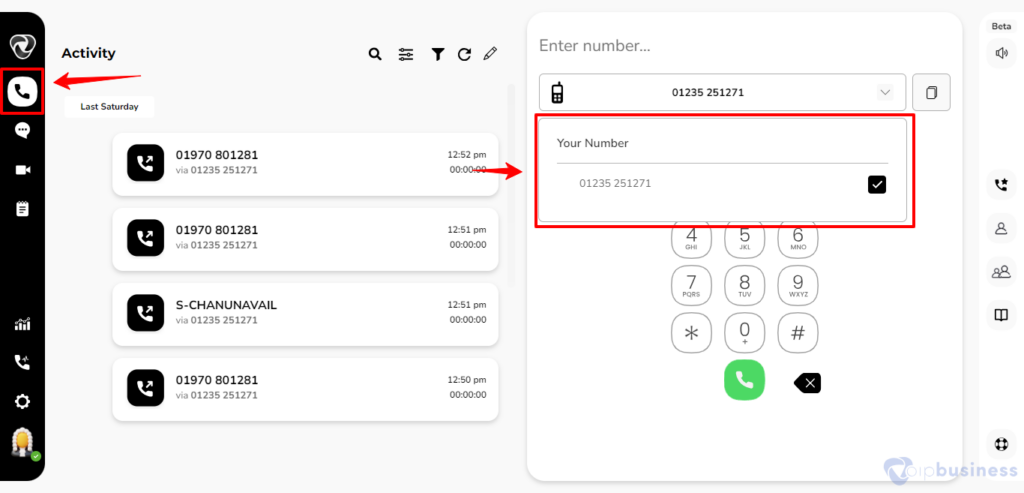This screenshot has width=1024, height=493.
Task: Click the backspace delete key on dialpad
Action: pyautogui.click(x=808, y=383)
